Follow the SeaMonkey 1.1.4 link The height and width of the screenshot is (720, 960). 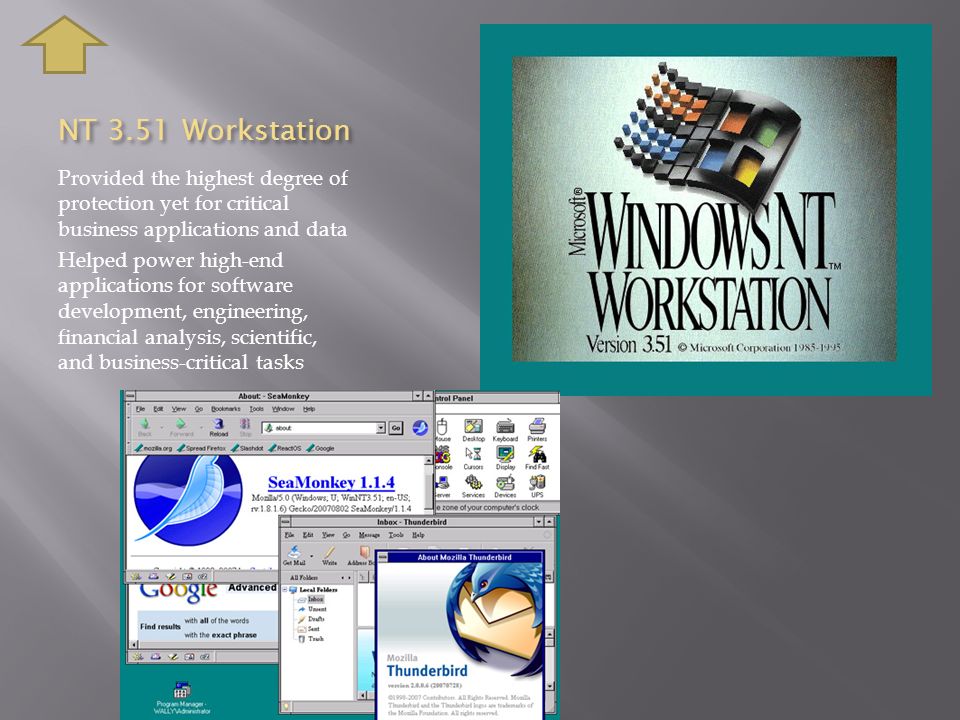tap(331, 482)
